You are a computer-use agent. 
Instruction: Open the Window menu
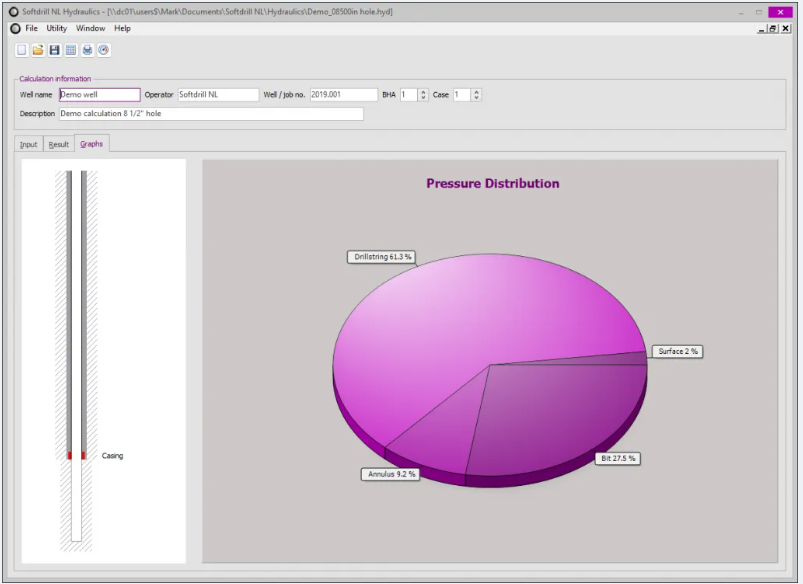click(90, 29)
